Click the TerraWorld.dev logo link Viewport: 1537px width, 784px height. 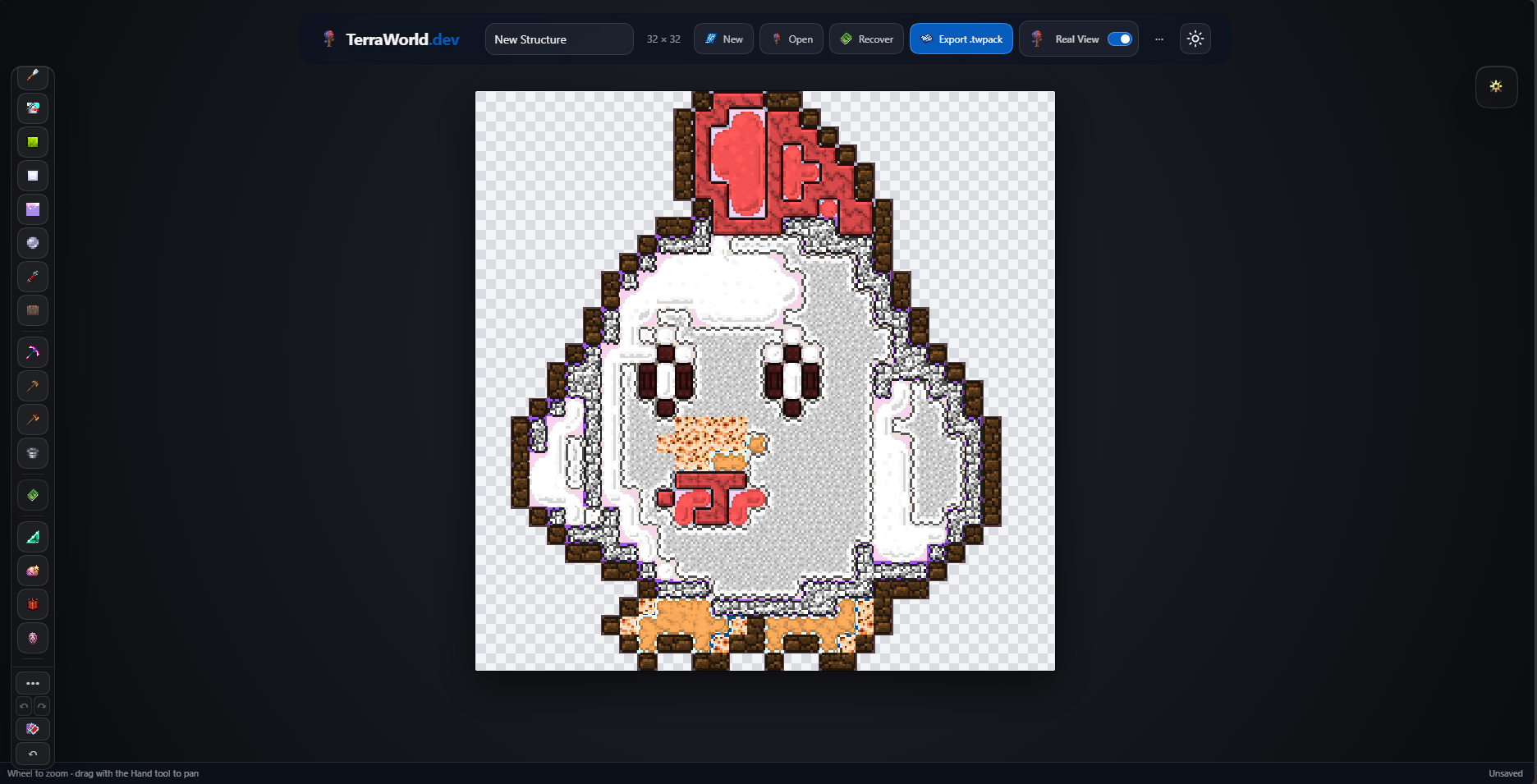point(391,39)
